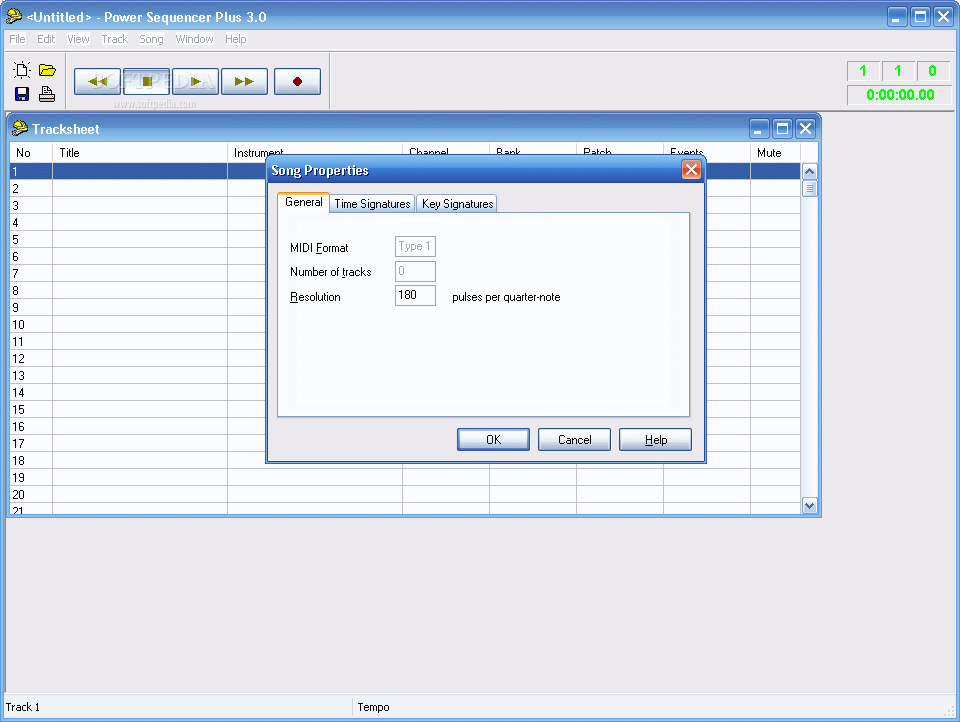Click the Print icon in toolbar
This screenshot has height=722, width=960.
coord(47,94)
